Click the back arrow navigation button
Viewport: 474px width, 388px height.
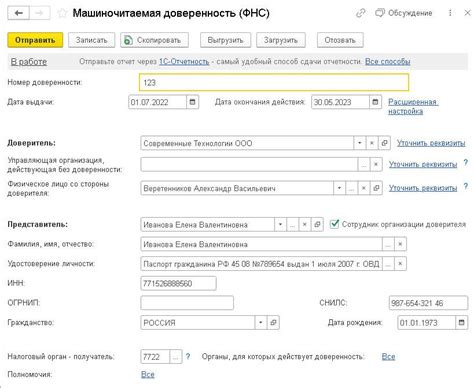(19, 13)
